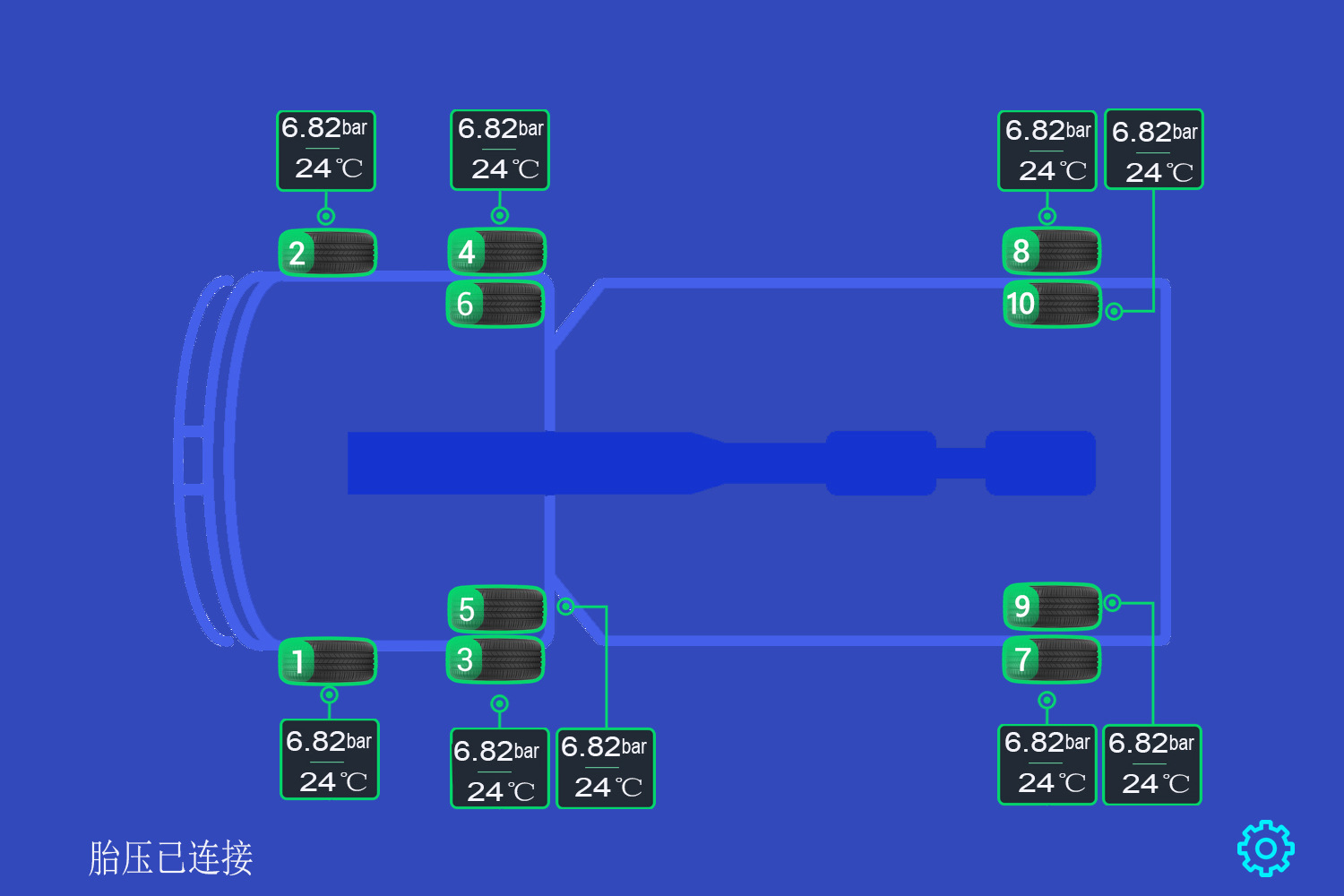Choose tire number 10 icon

tap(1052, 304)
